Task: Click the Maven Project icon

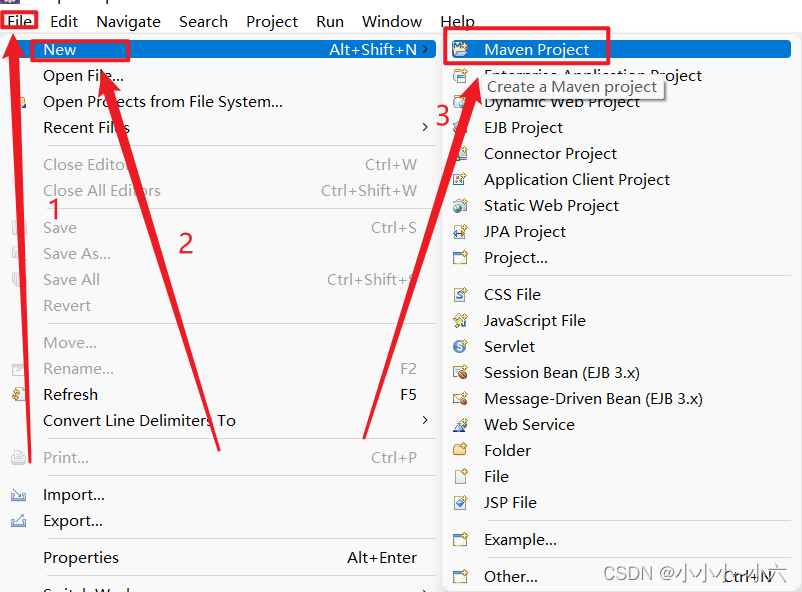Action: (460, 50)
